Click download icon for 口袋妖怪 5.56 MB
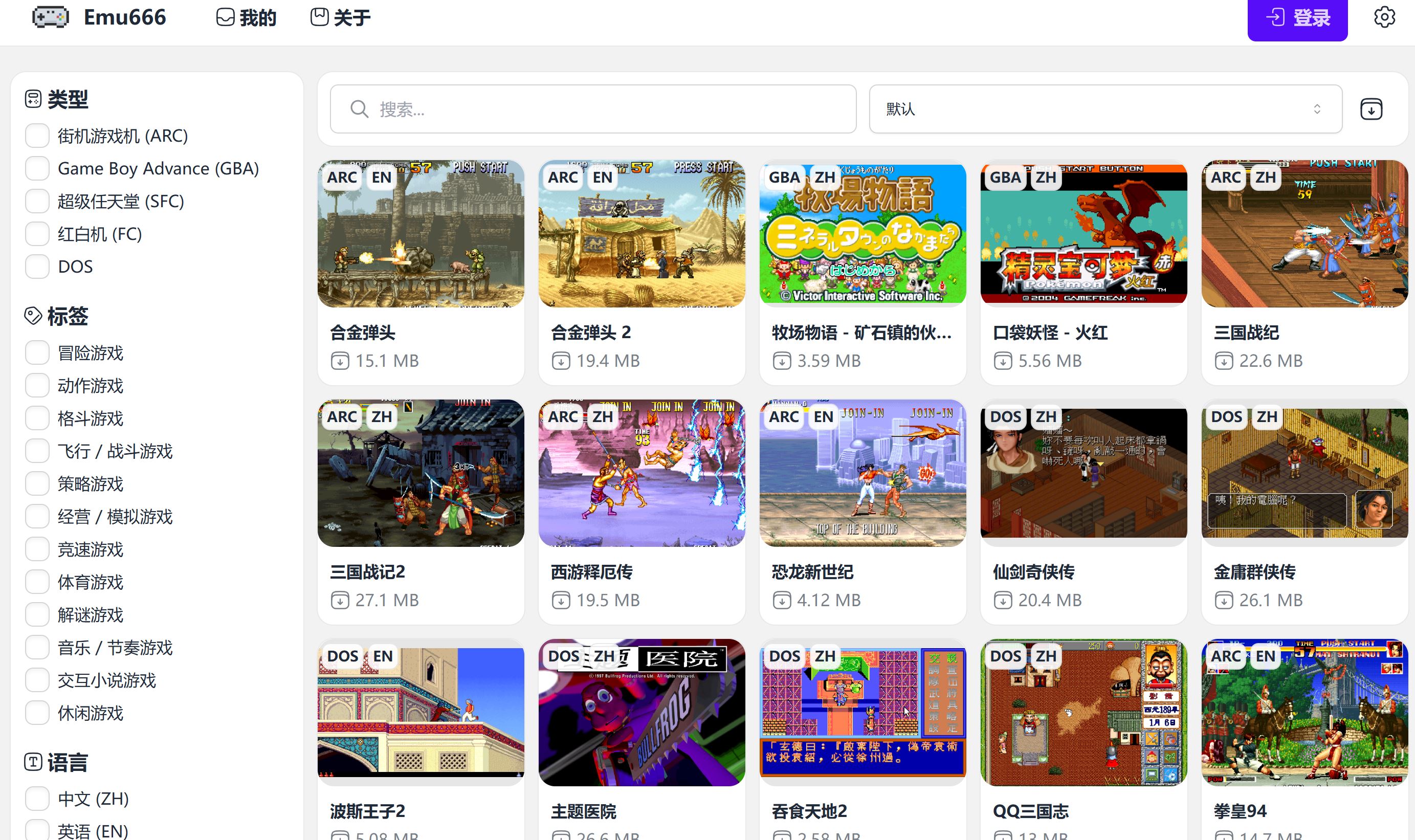Viewport: 1415px width, 840px height. pos(1003,361)
